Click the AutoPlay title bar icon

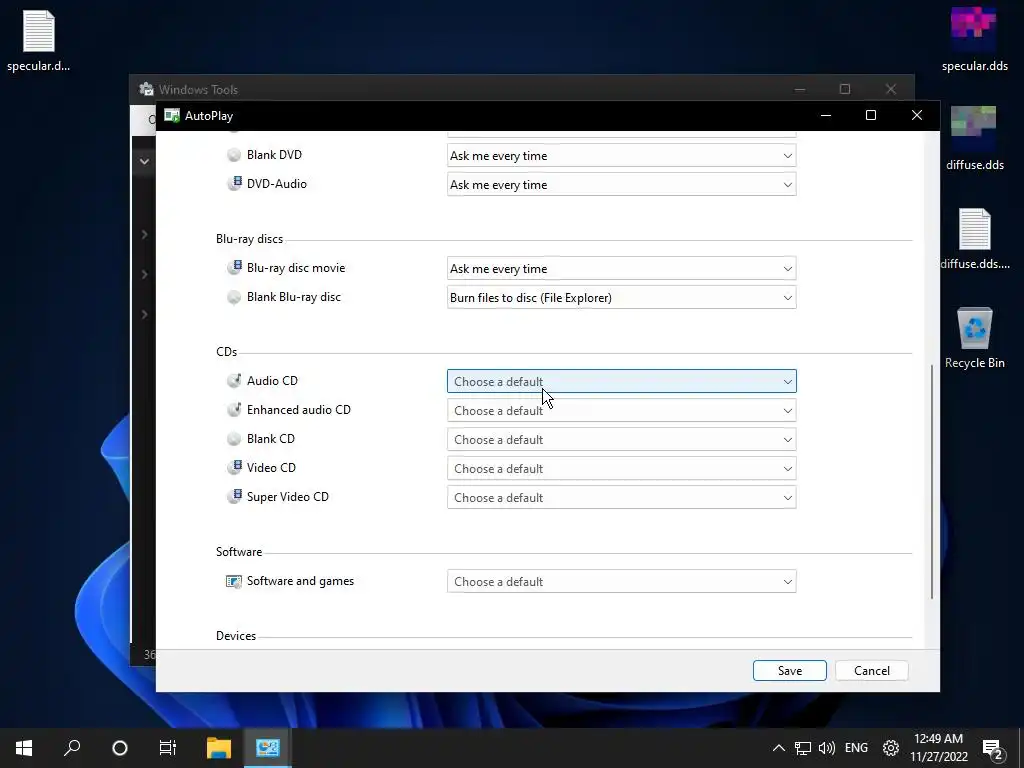(172, 116)
